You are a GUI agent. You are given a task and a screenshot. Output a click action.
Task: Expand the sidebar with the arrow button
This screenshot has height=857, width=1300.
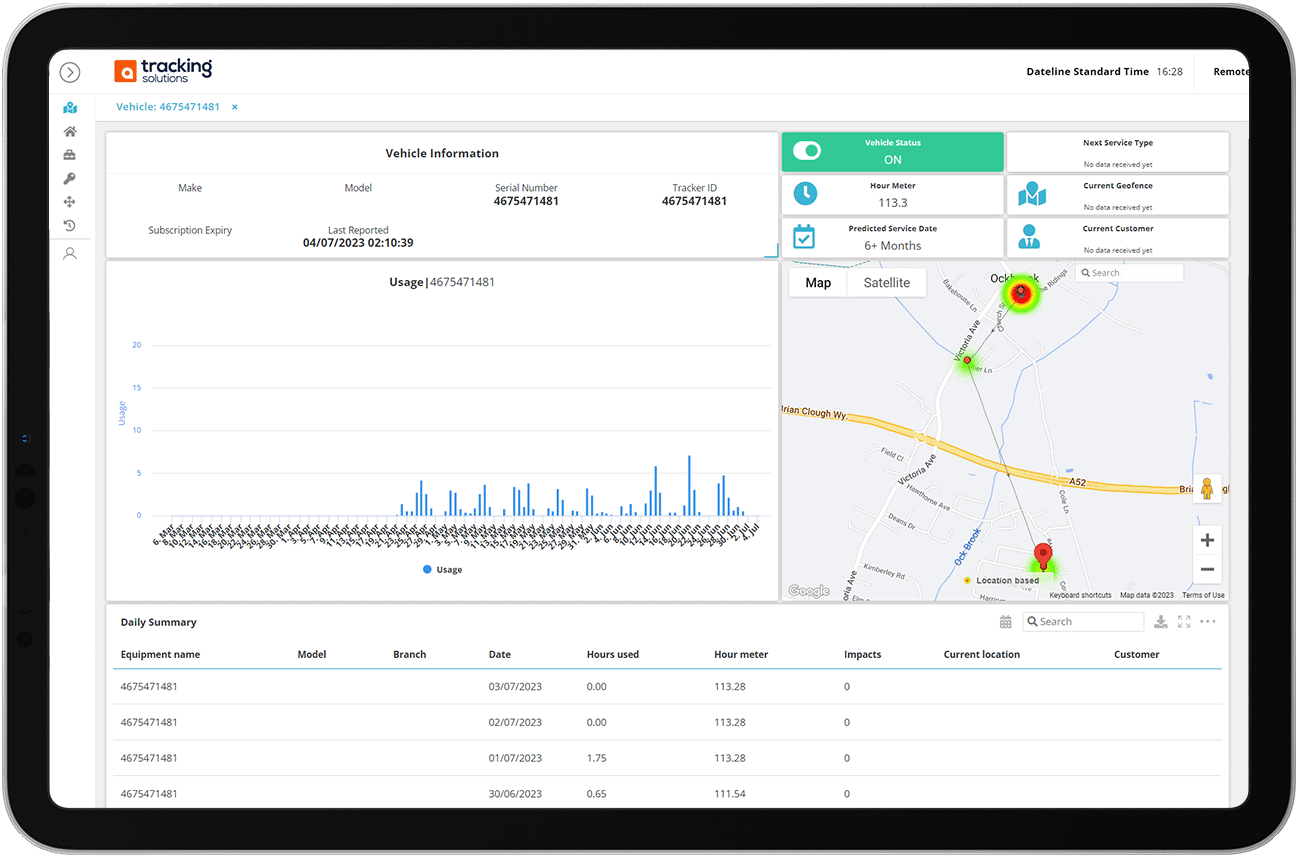point(70,72)
